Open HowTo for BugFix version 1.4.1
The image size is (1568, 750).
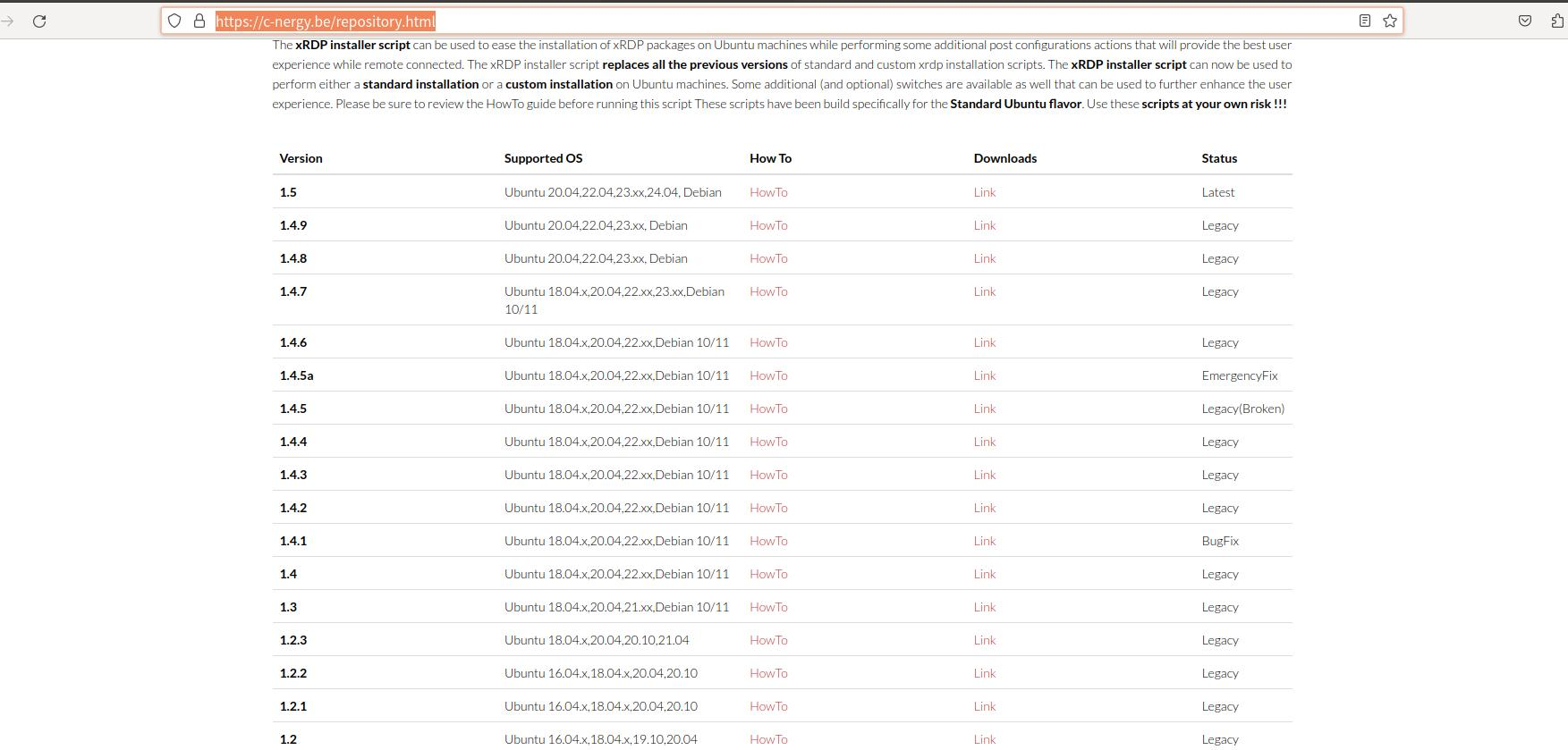pos(768,541)
